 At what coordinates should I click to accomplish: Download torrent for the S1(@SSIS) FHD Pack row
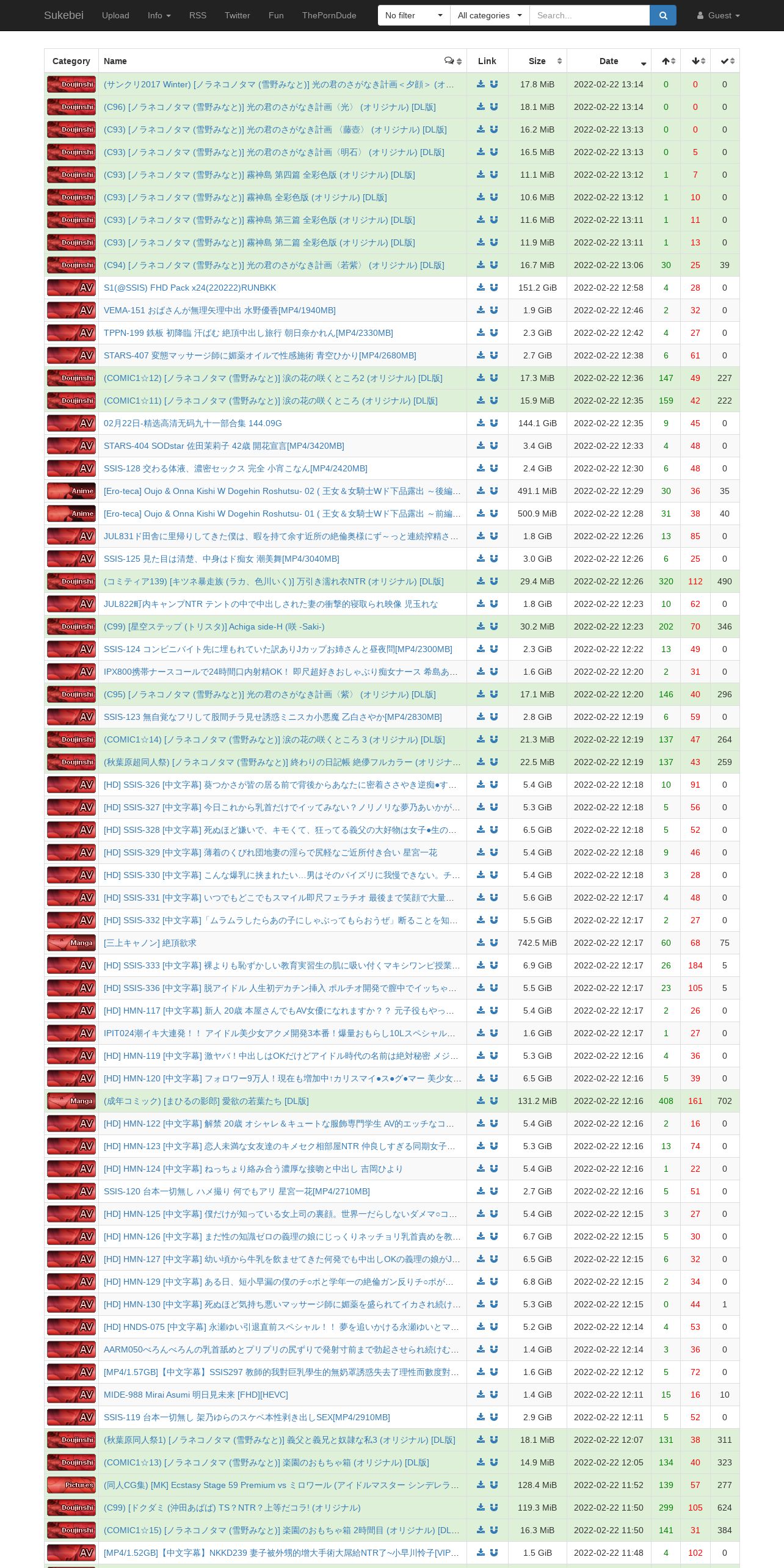(481, 288)
